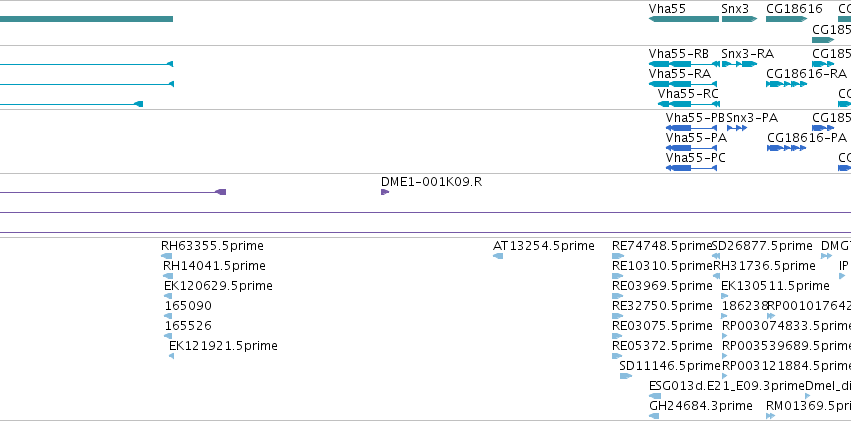
Task: Click the CG18616-RA transcript glyph
Action: click(786, 84)
